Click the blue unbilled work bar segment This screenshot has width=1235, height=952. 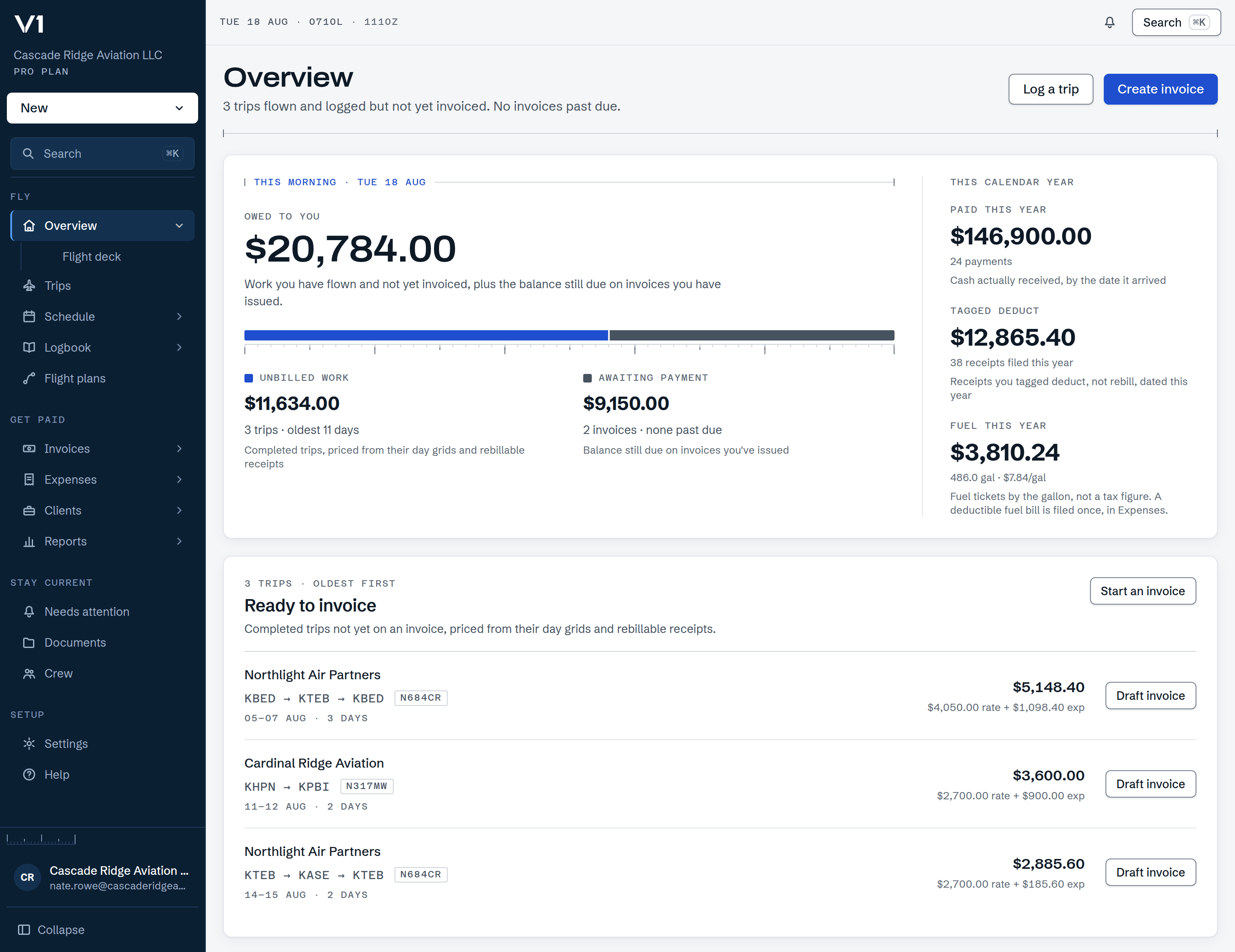[426, 335]
